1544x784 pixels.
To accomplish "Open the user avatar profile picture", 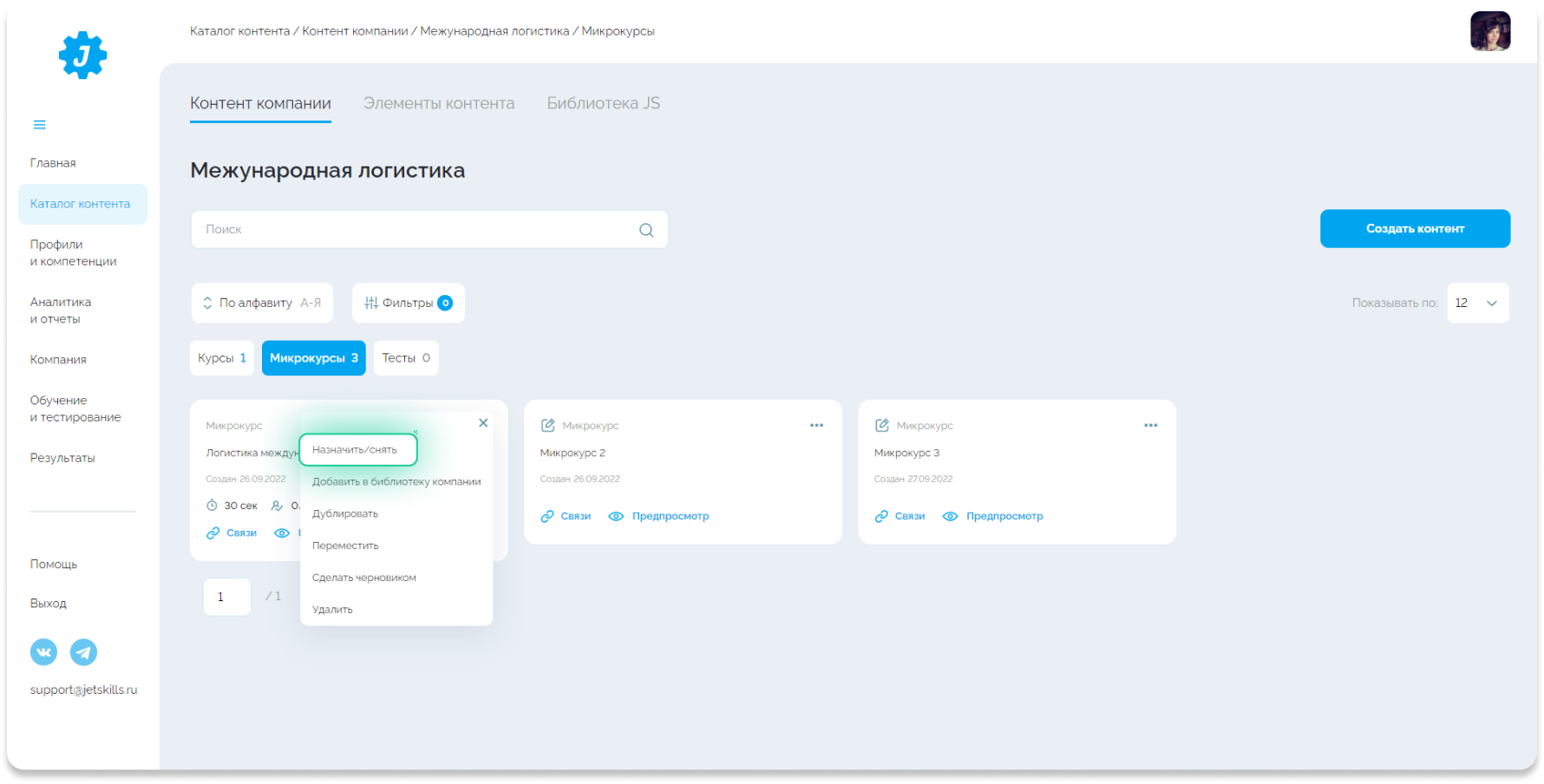I will pyautogui.click(x=1490, y=31).
